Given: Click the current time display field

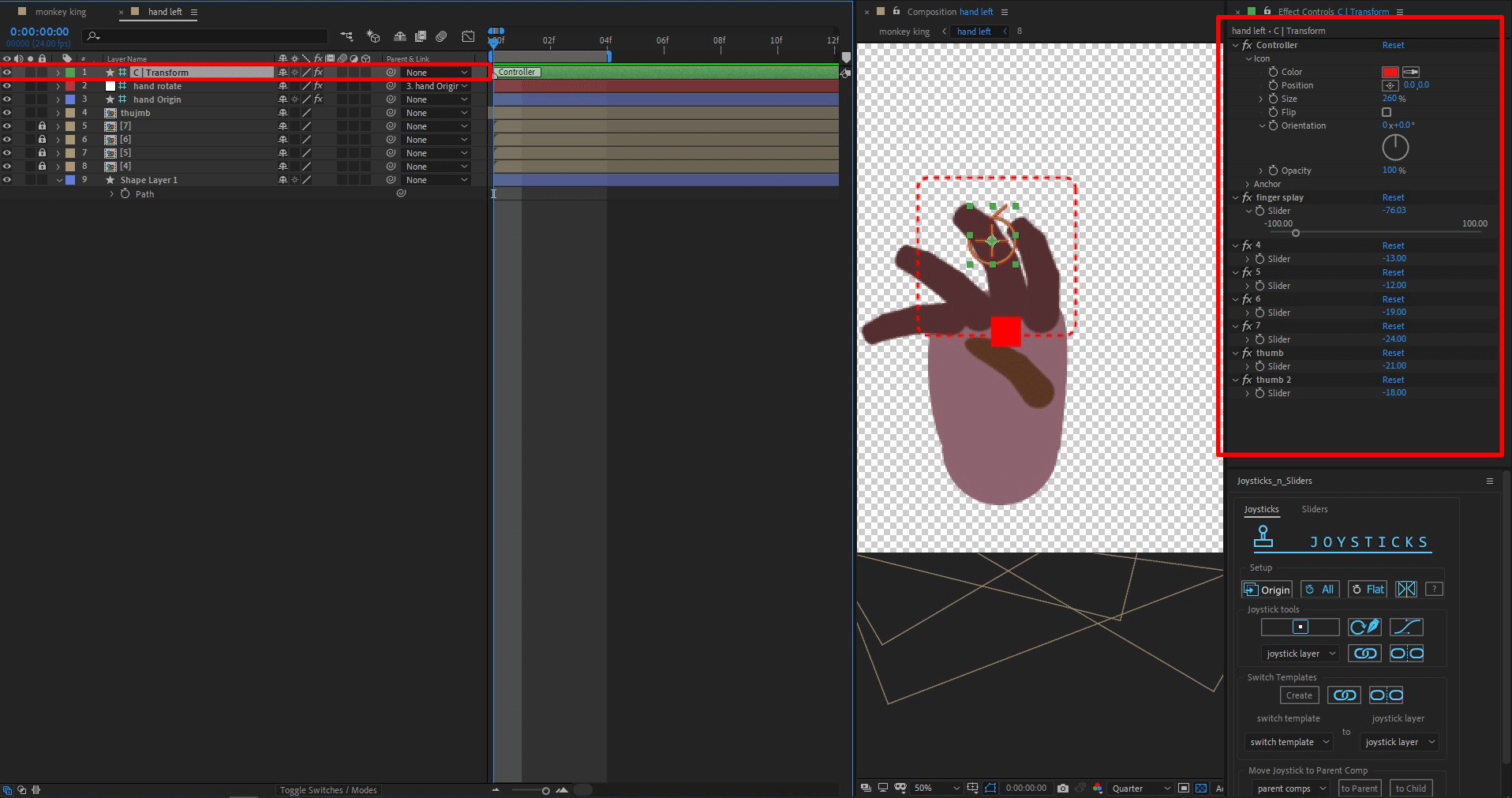Looking at the screenshot, I should tap(39, 32).
